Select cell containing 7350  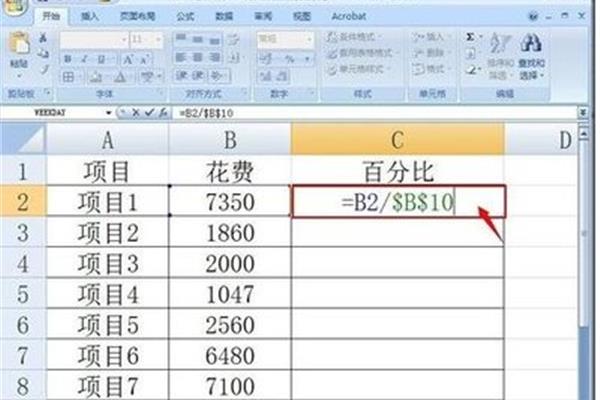click(230, 201)
